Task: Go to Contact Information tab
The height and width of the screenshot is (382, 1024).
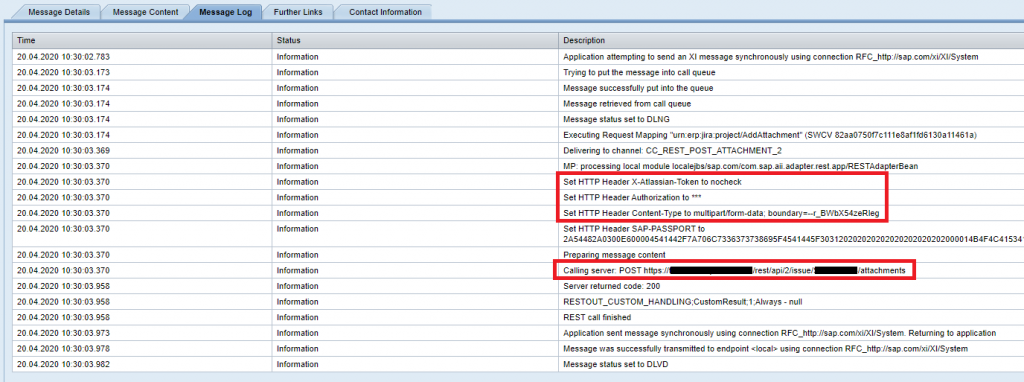Action: coord(385,12)
